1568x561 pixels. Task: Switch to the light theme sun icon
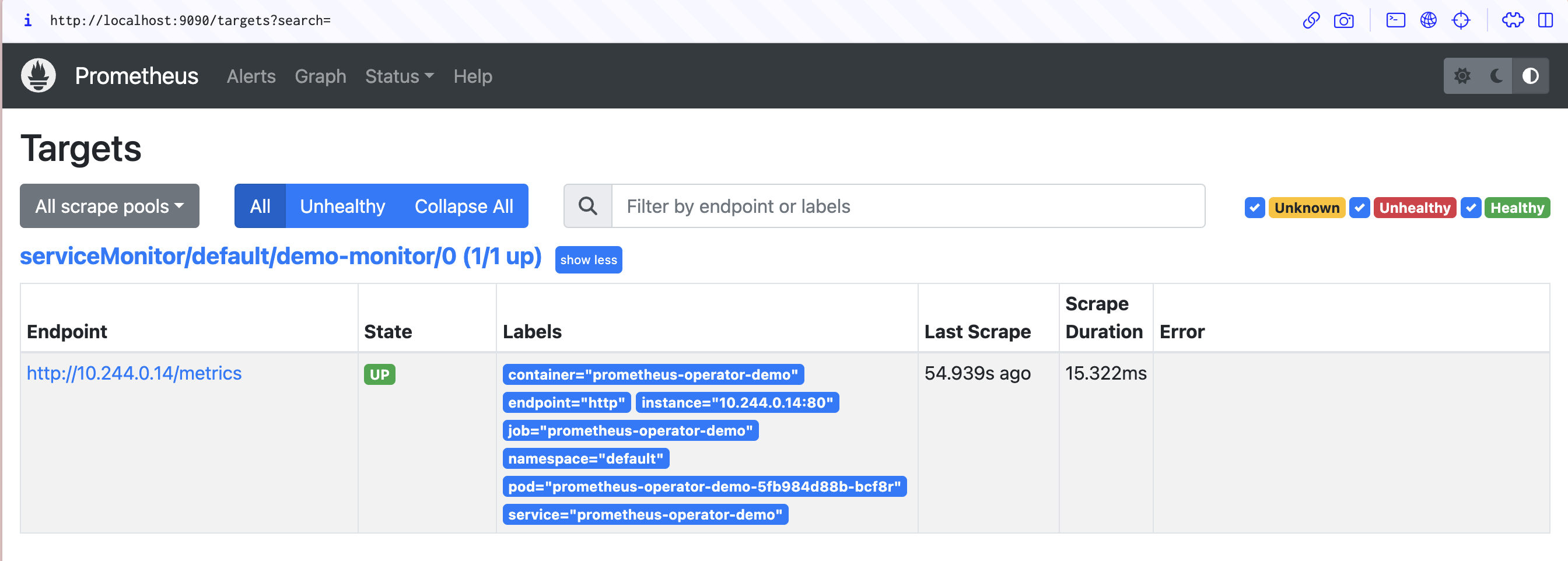(x=1462, y=76)
